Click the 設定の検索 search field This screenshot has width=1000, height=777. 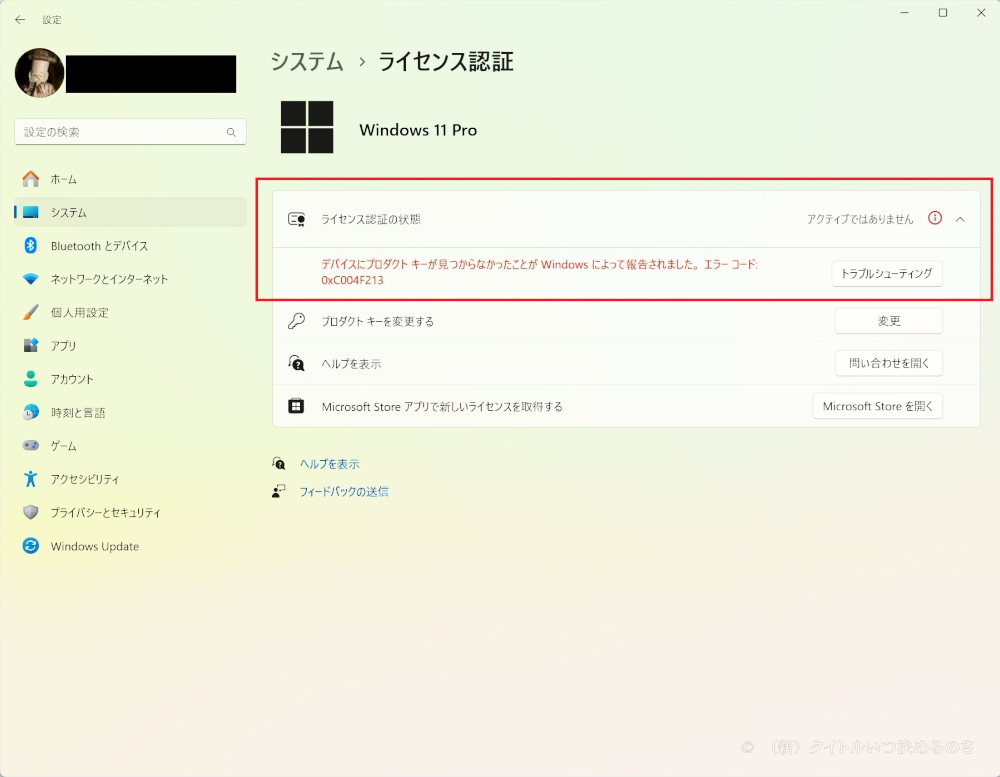click(x=130, y=132)
